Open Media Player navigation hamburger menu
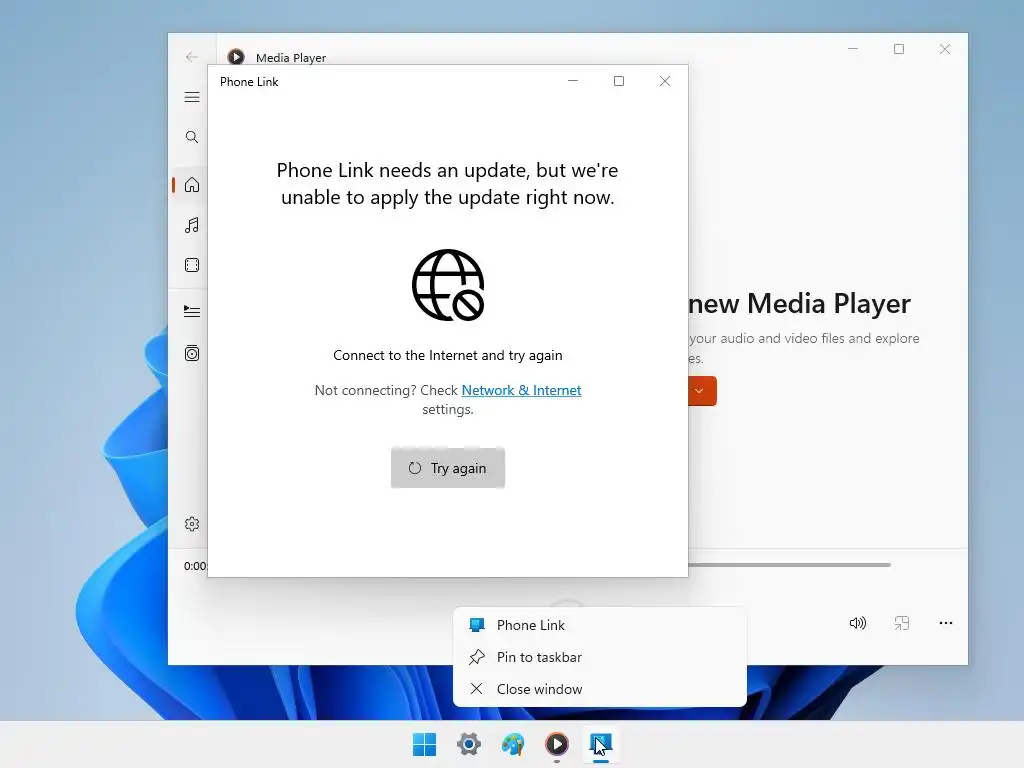 192,97
